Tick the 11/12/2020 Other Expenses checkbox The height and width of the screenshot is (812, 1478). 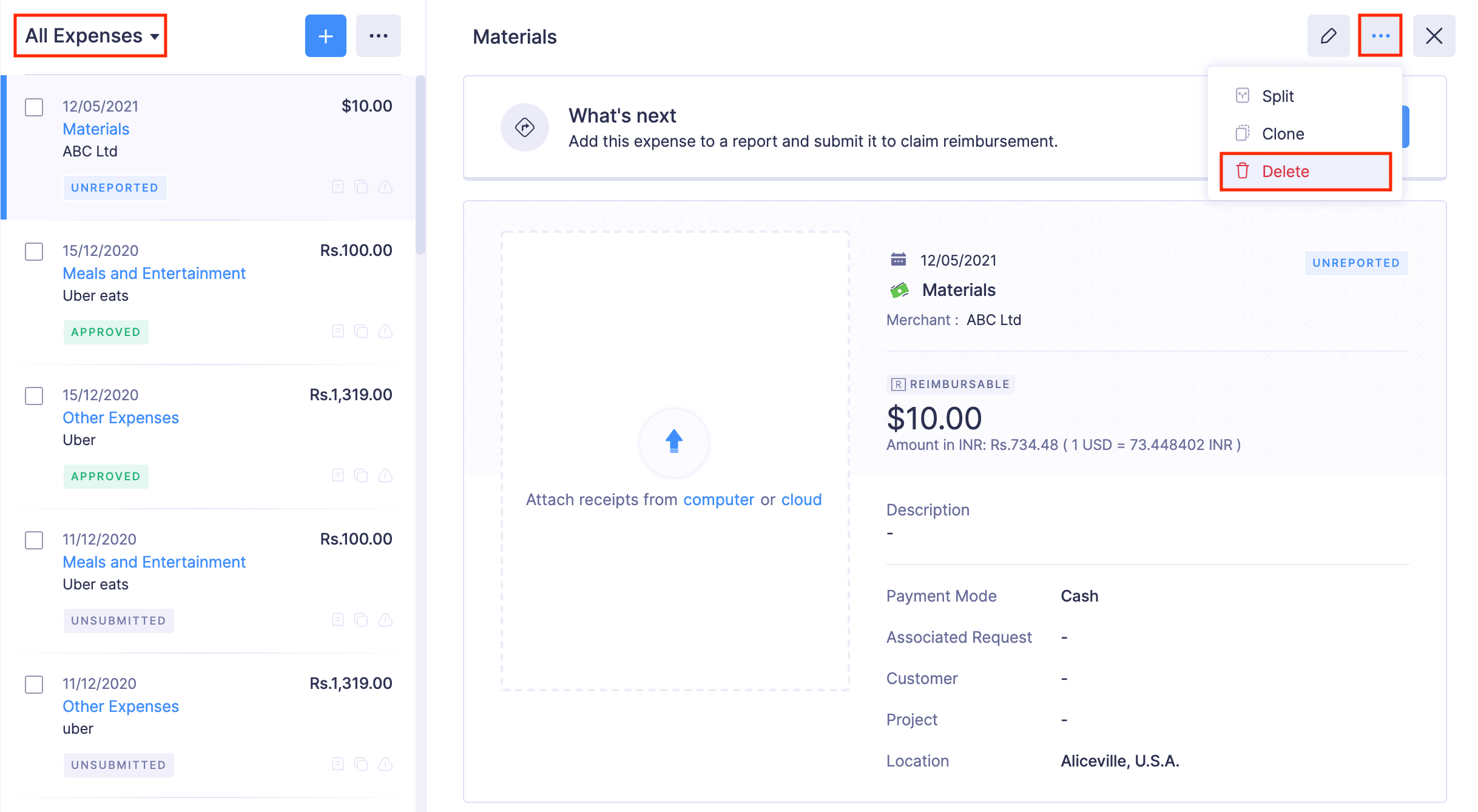coord(34,685)
